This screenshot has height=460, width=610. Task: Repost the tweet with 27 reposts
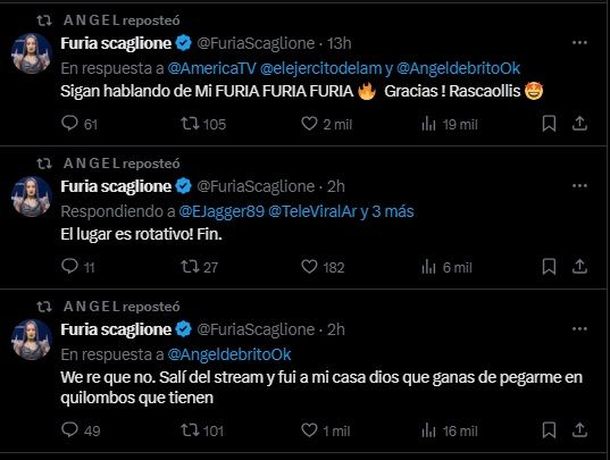click(188, 267)
